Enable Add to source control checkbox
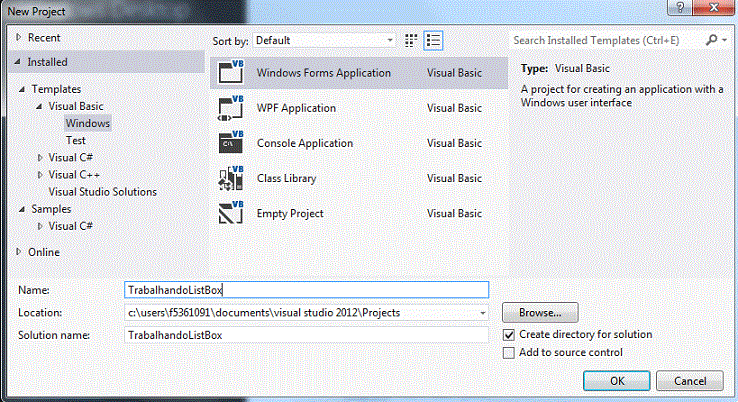The width and height of the screenshot is (738, 402). [x=509, y=353]
